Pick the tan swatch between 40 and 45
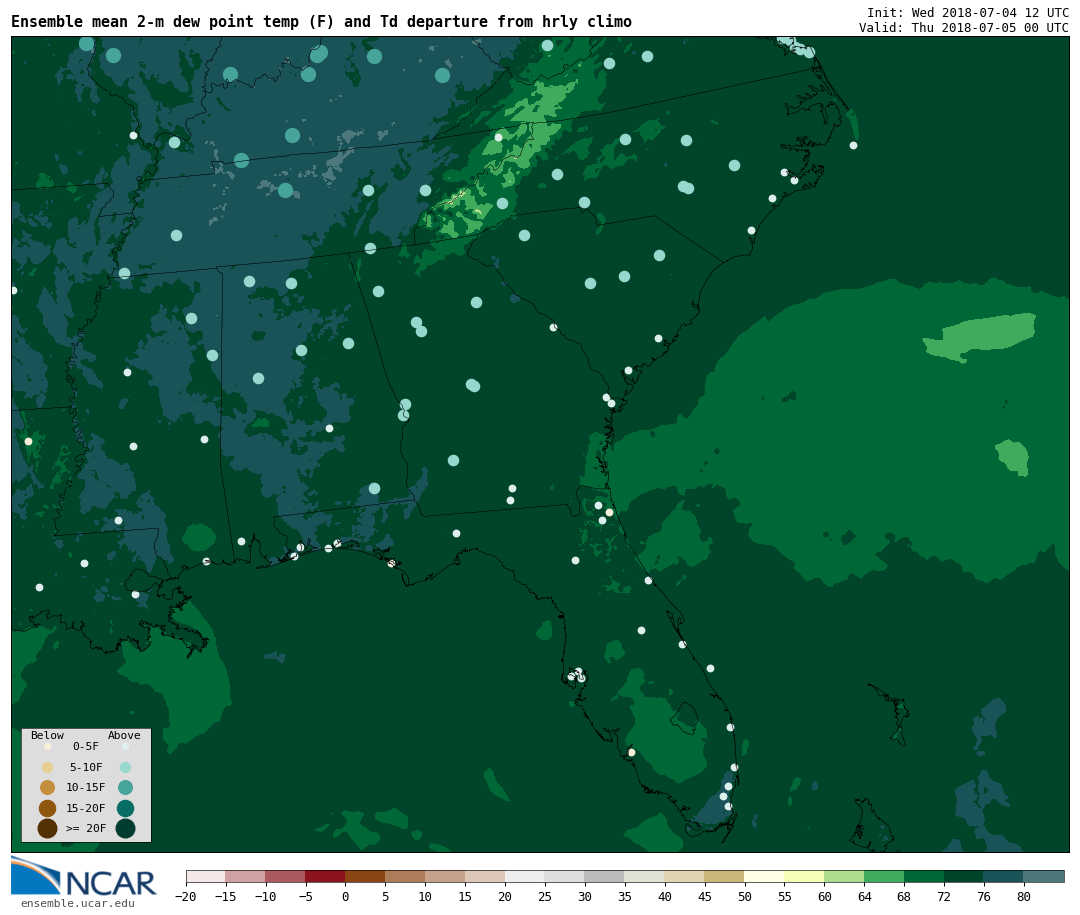The image size is (1080, 915). click(685, 876)
